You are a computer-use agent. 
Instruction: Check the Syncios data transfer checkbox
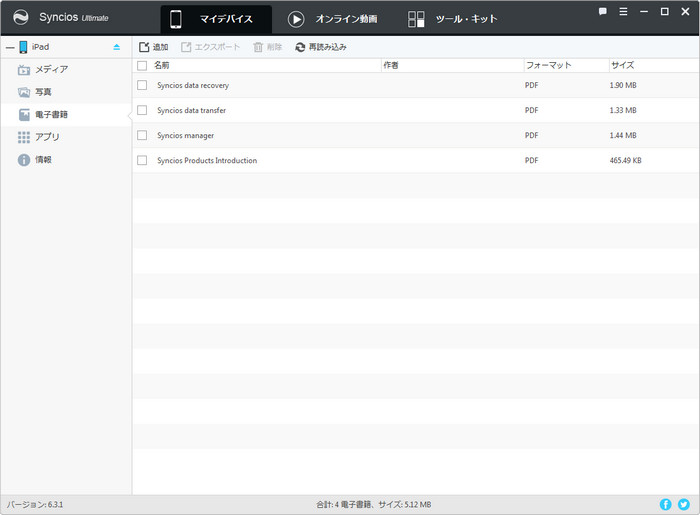[142, 110]
